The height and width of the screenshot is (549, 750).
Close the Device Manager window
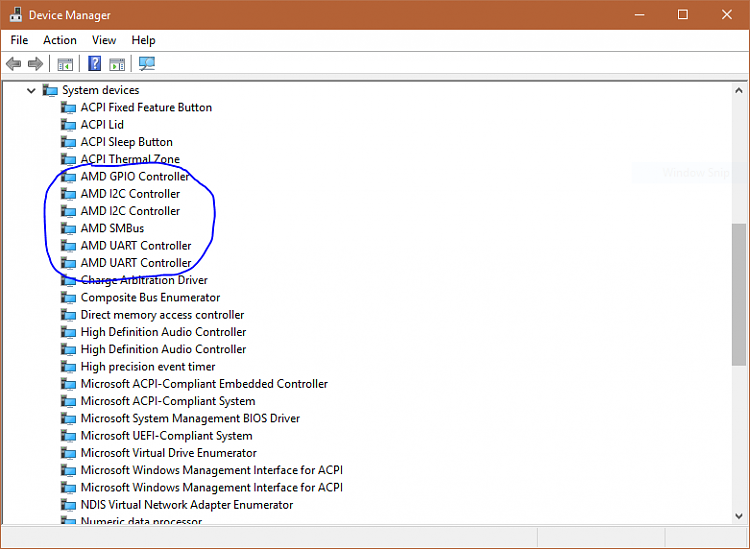[727, 15]
